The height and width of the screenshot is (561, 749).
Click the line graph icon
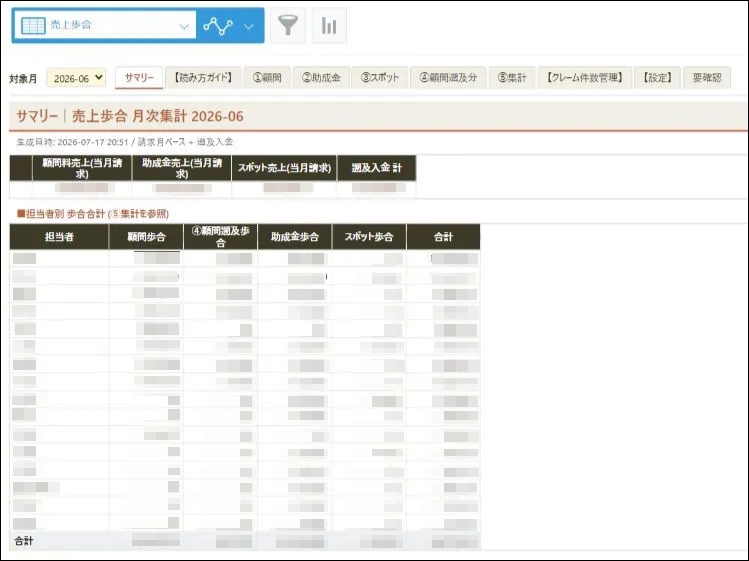(218, 26)
